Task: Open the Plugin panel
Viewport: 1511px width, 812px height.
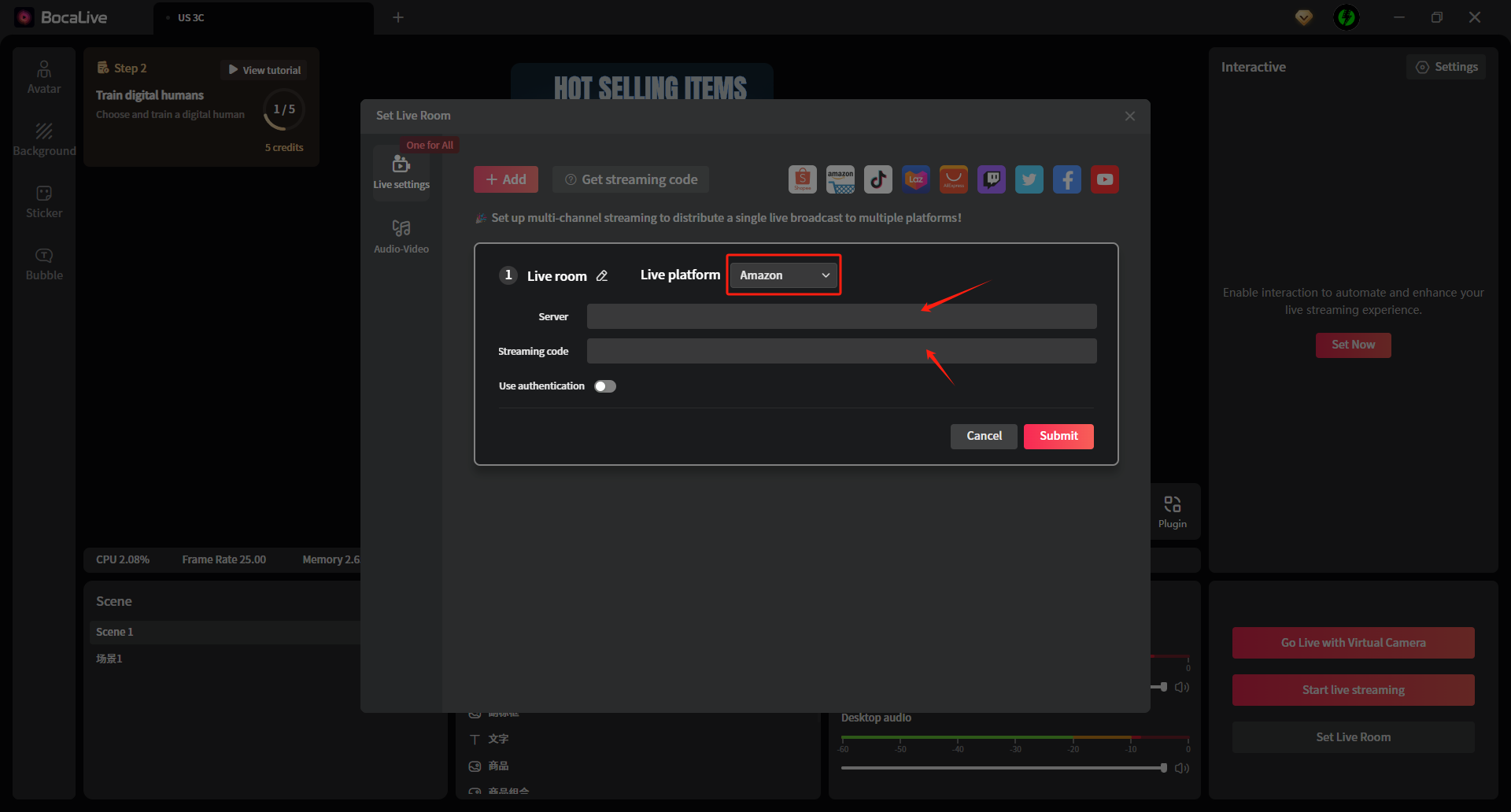Action: coord(1172,511)
